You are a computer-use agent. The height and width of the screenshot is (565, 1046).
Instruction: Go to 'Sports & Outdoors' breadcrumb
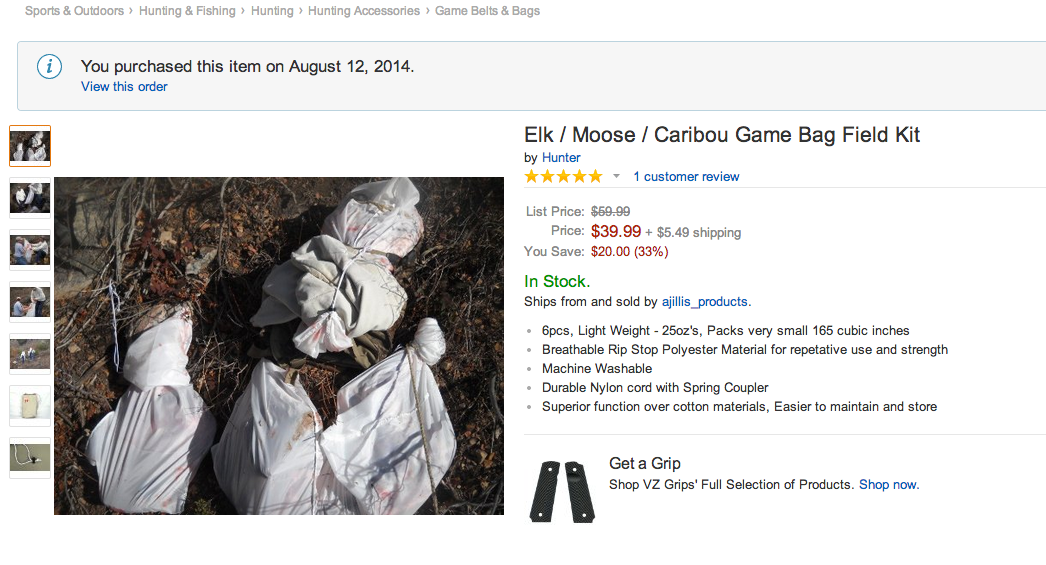pos(74,11)
